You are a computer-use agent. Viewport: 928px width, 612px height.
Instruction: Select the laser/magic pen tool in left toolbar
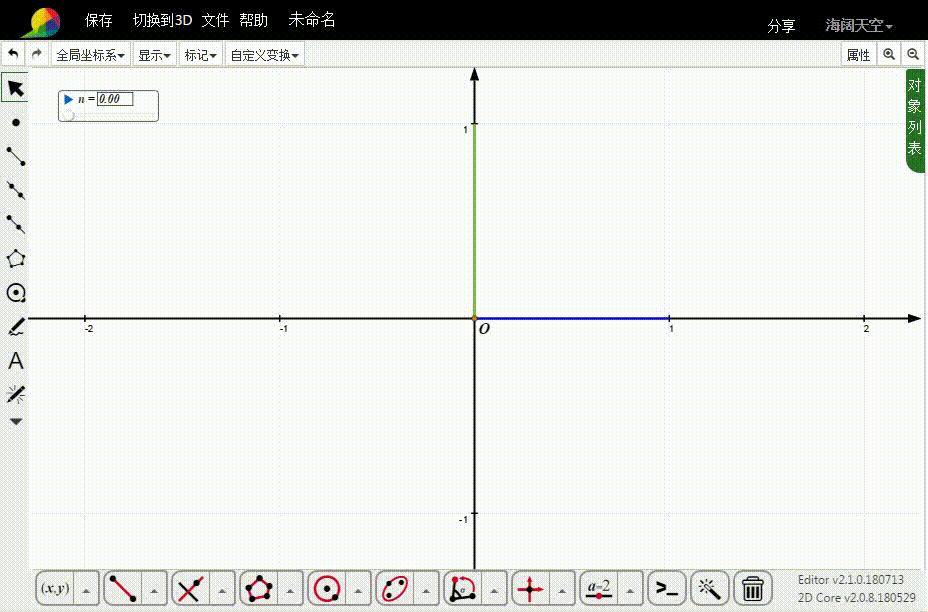[16, 394]
